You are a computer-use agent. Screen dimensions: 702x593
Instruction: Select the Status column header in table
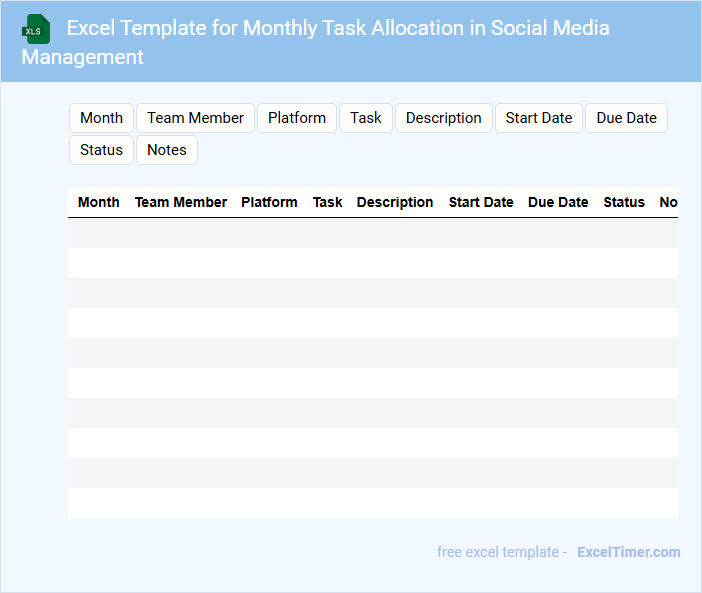(x=624, y=202)
